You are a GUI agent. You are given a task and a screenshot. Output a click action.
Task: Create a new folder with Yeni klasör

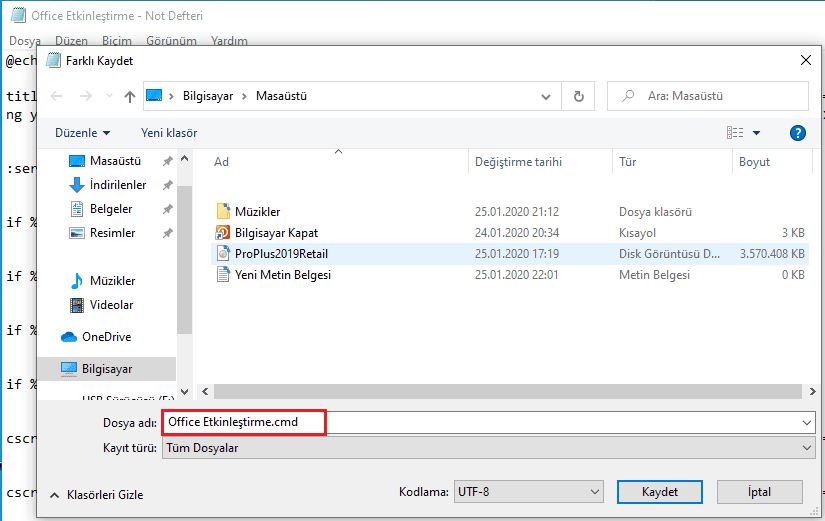(x=169, y=133)
